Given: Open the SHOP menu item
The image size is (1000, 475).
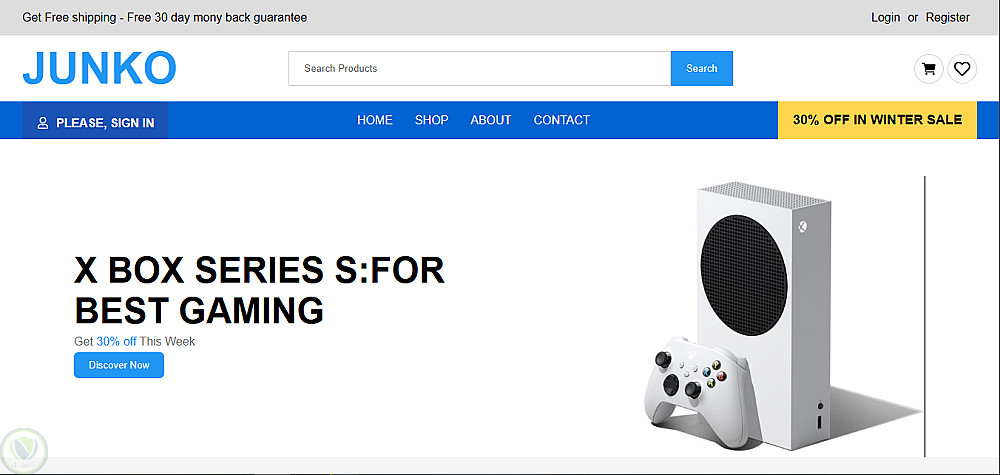Looking at the screenshot, I should 432,120.
